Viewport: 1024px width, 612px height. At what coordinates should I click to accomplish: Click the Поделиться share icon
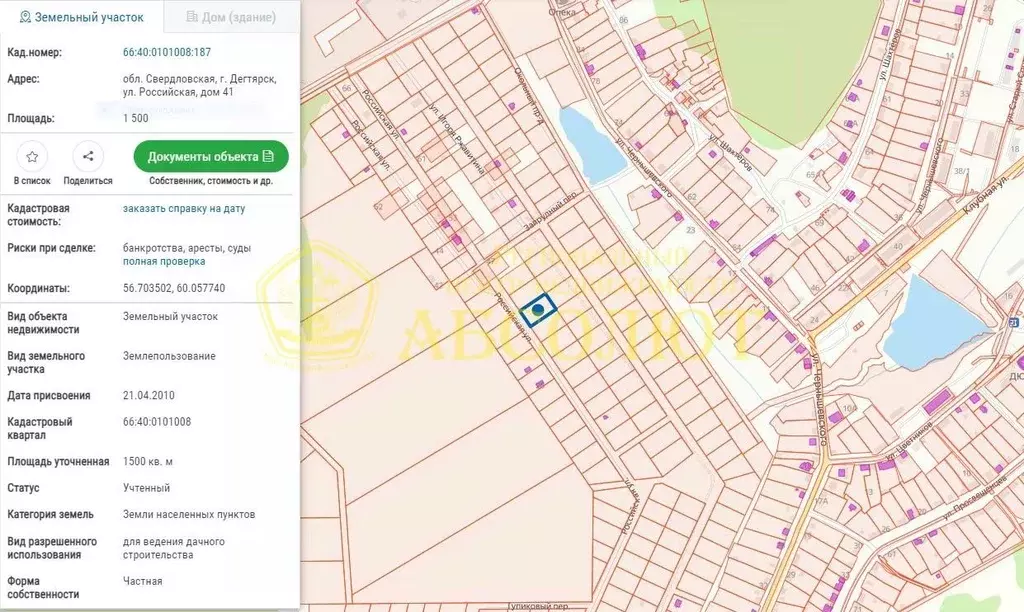click(x=88, y=156)
